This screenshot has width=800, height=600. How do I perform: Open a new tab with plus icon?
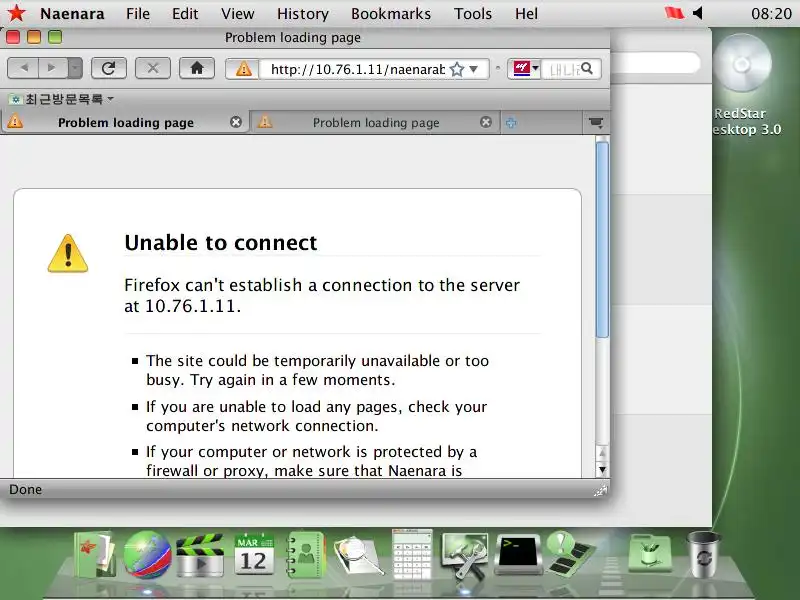click(x=511, y=122)
